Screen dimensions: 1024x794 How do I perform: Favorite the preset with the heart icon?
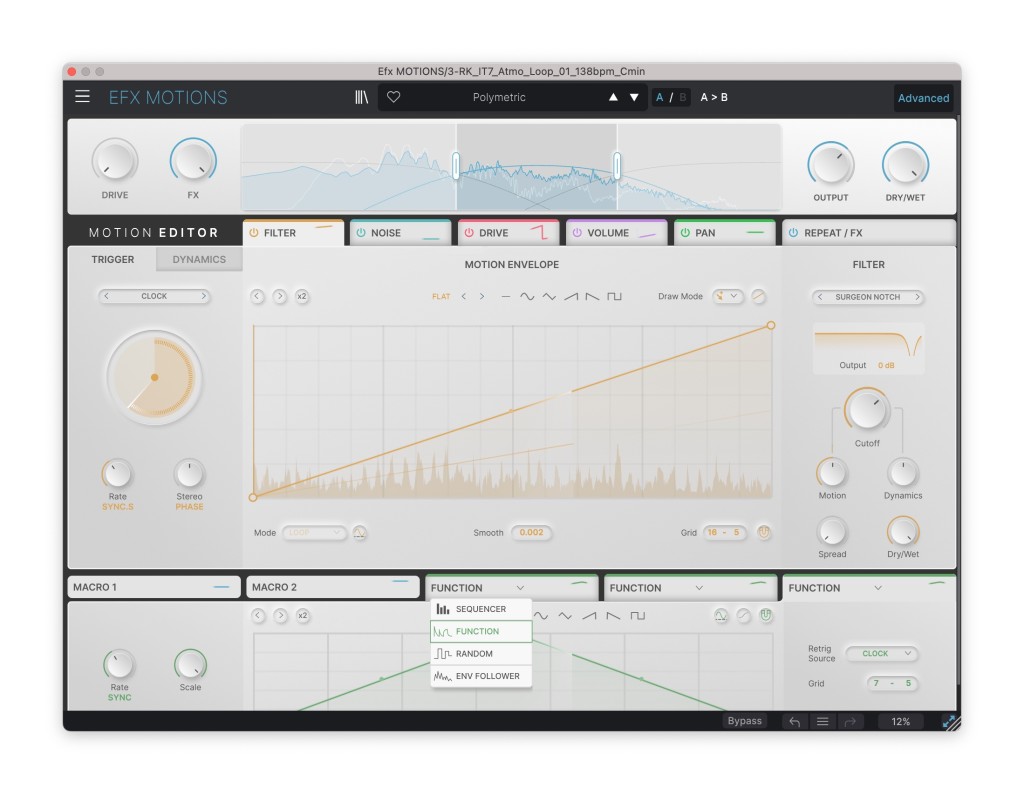click(x=394, y=97)
